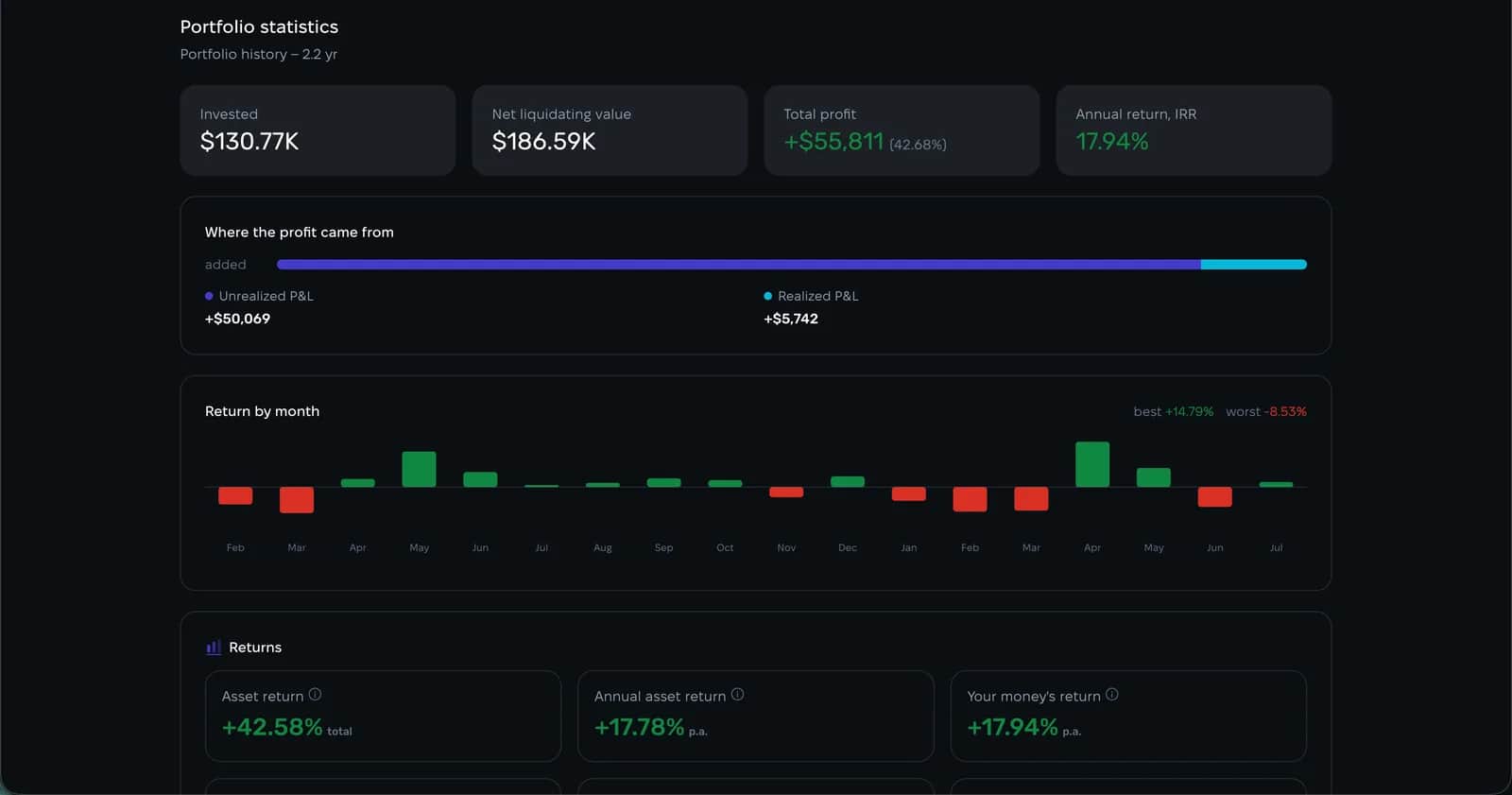This screenshot has height=795, width=1512.
Task: Open the Total profit +$55,811 card
Action: coord(902,130)
